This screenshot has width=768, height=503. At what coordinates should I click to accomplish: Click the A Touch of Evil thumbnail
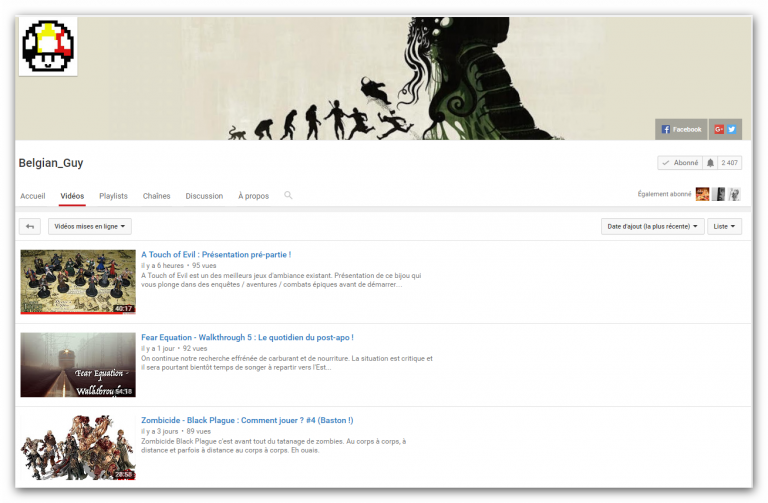[78, 282]
